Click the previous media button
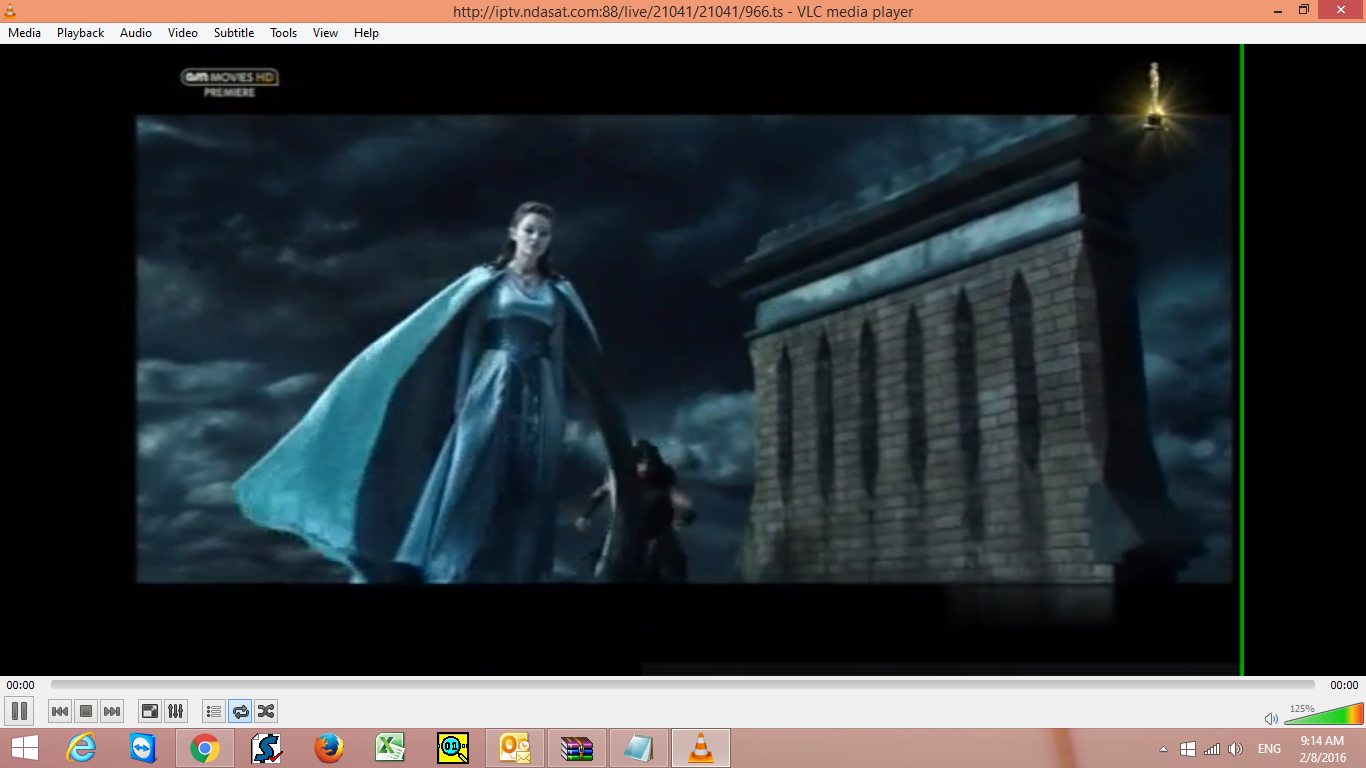 click(x=60, y=711)
